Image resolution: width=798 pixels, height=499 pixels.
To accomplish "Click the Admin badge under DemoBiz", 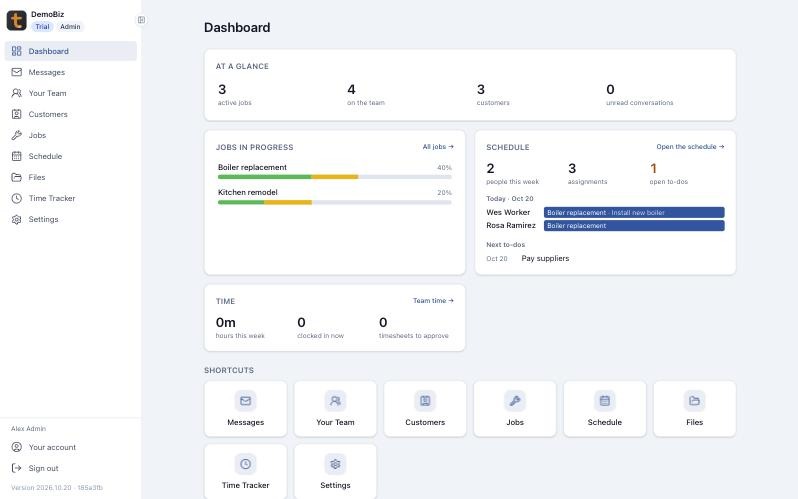I will point(70,26).
